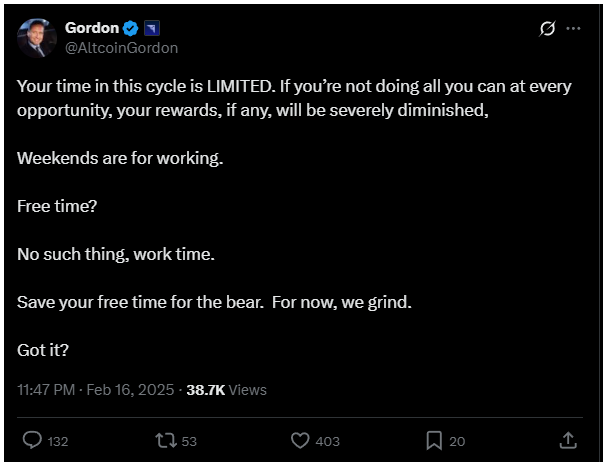Repost using the retweet arrows icon

(166, 440)
